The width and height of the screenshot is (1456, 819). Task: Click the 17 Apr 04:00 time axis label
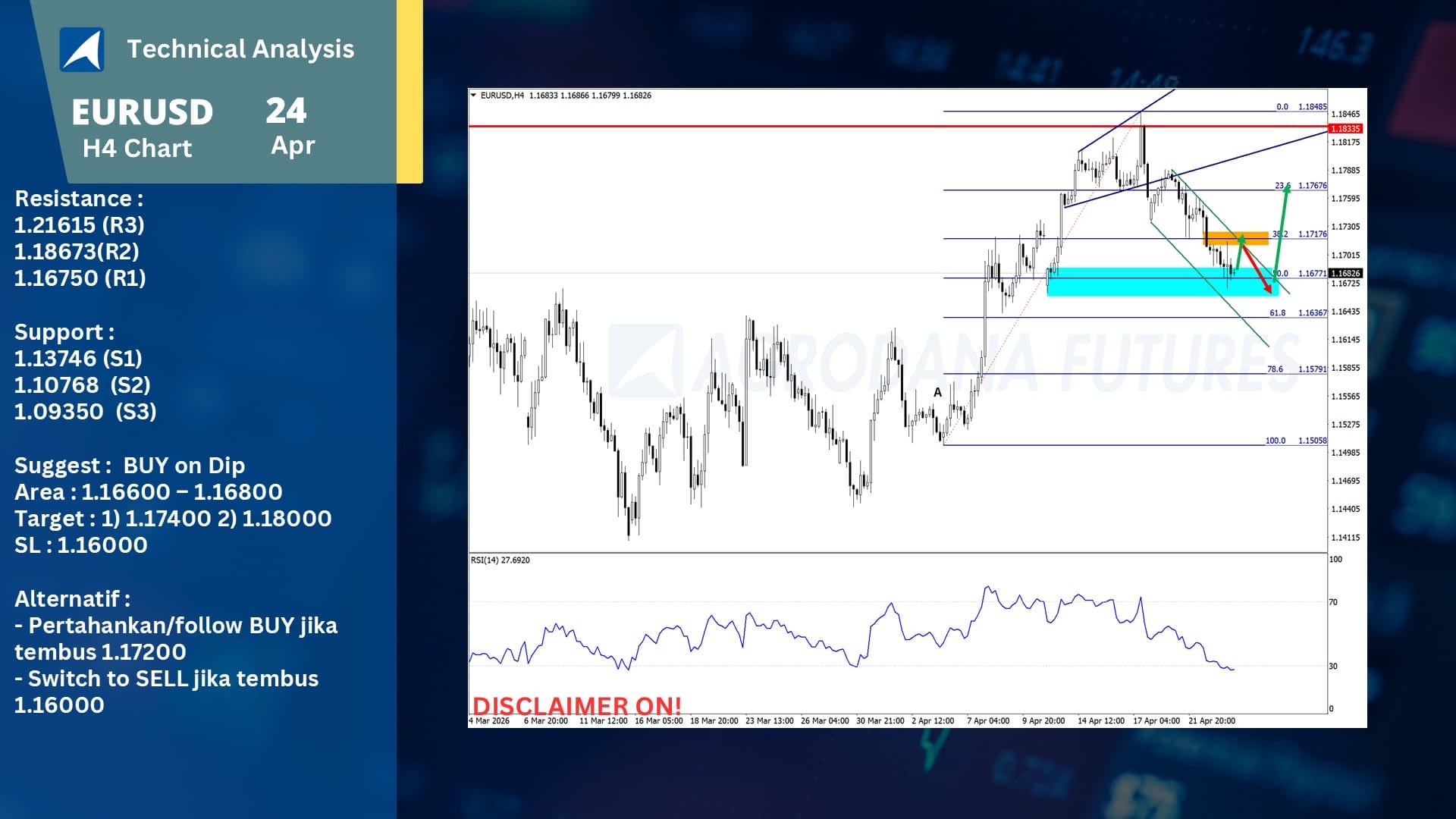[1156, 721]
